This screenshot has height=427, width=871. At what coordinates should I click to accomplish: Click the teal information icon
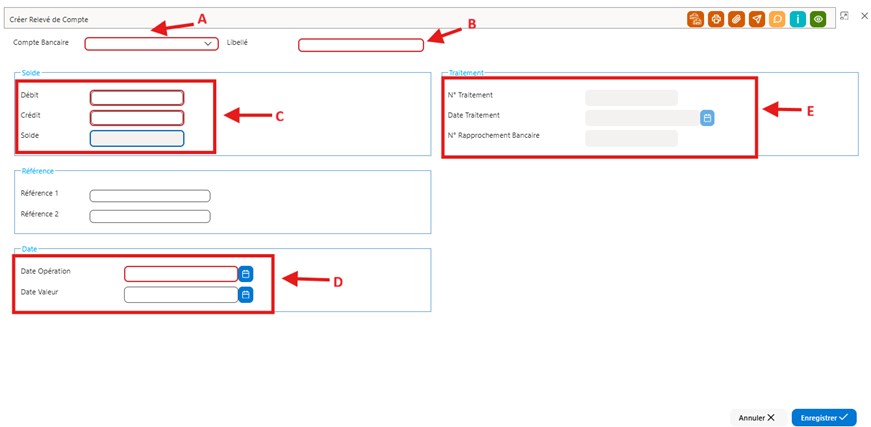798,19
